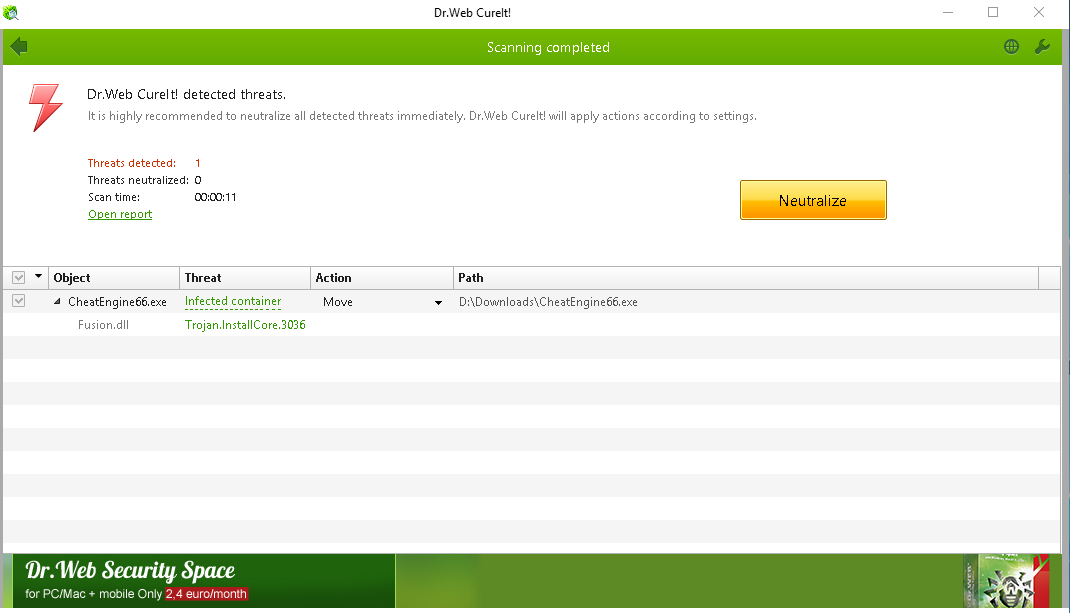Click the red lightning threat icon
Image resolution: width=1070 pixels, height=613 pixels.
coord(45,107)
